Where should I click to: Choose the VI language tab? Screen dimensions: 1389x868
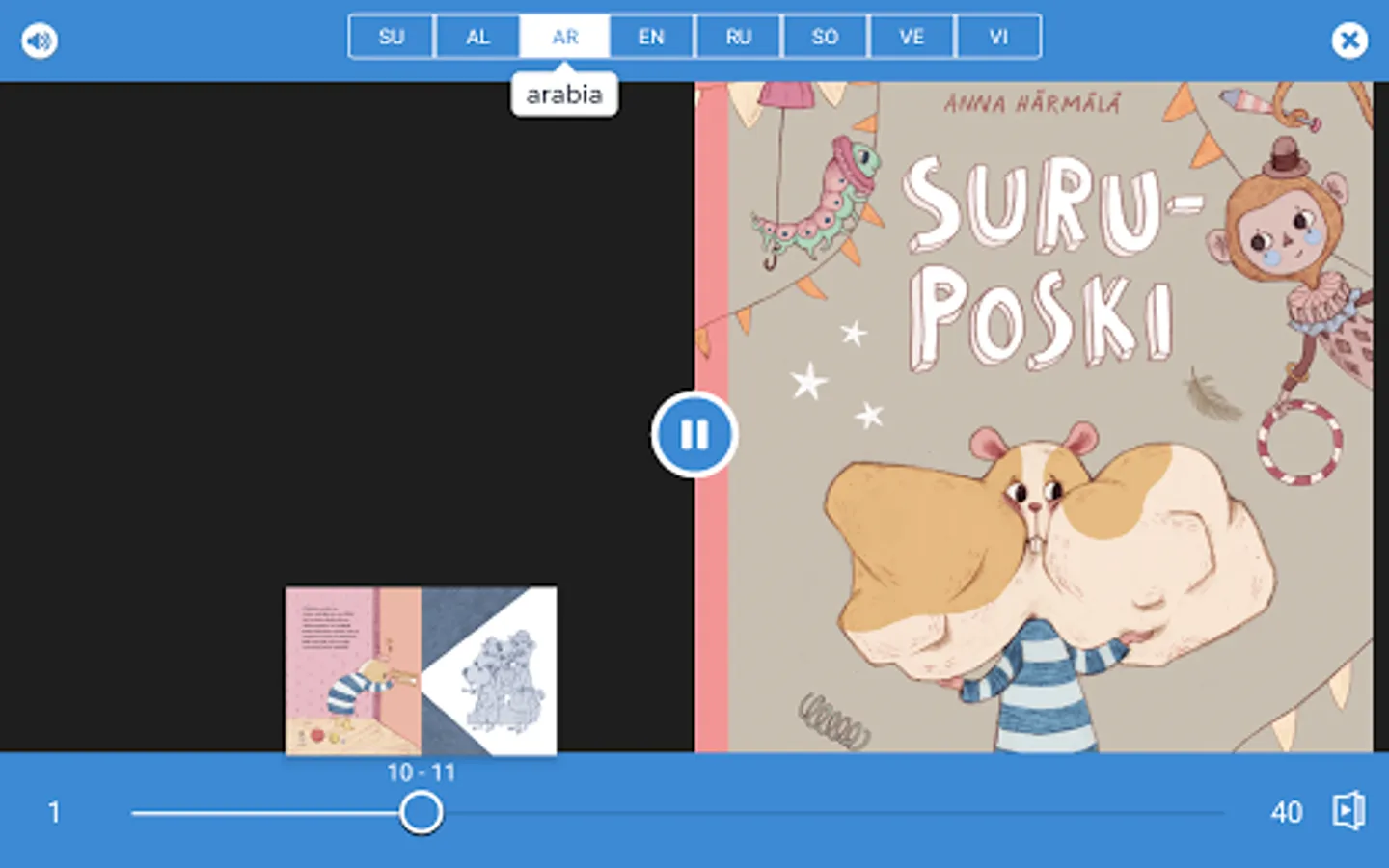point(998,37)
